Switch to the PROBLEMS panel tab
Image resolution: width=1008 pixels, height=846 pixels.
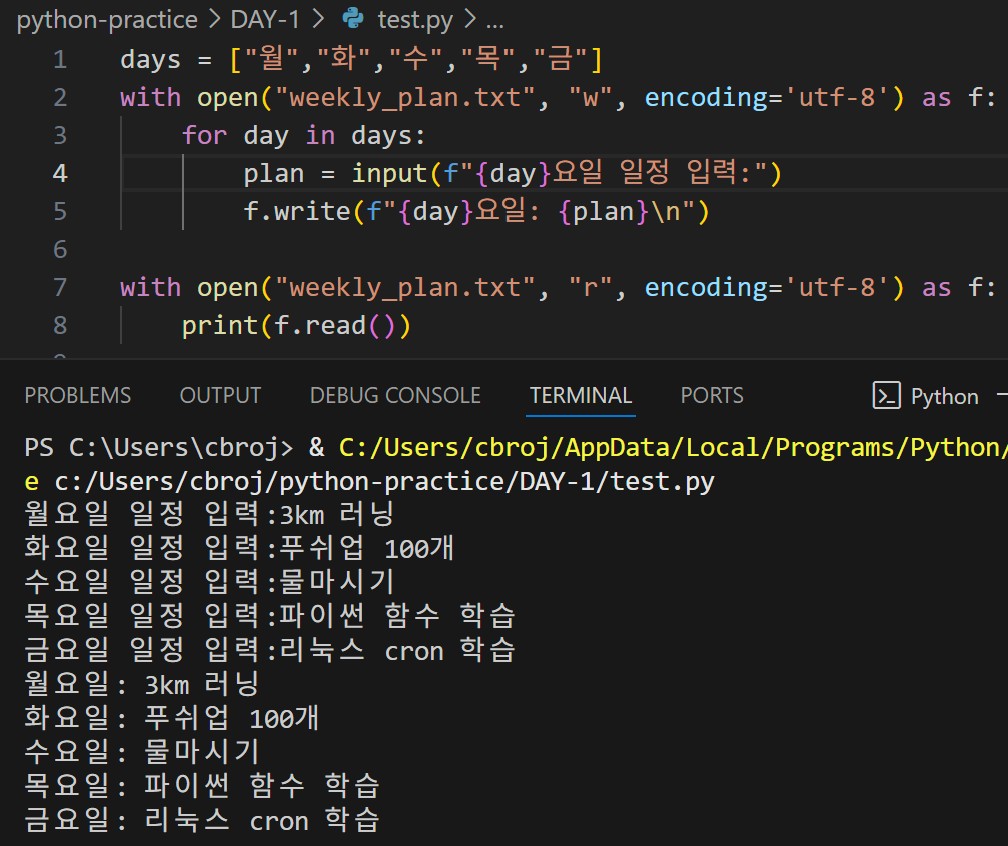(78, 395)
